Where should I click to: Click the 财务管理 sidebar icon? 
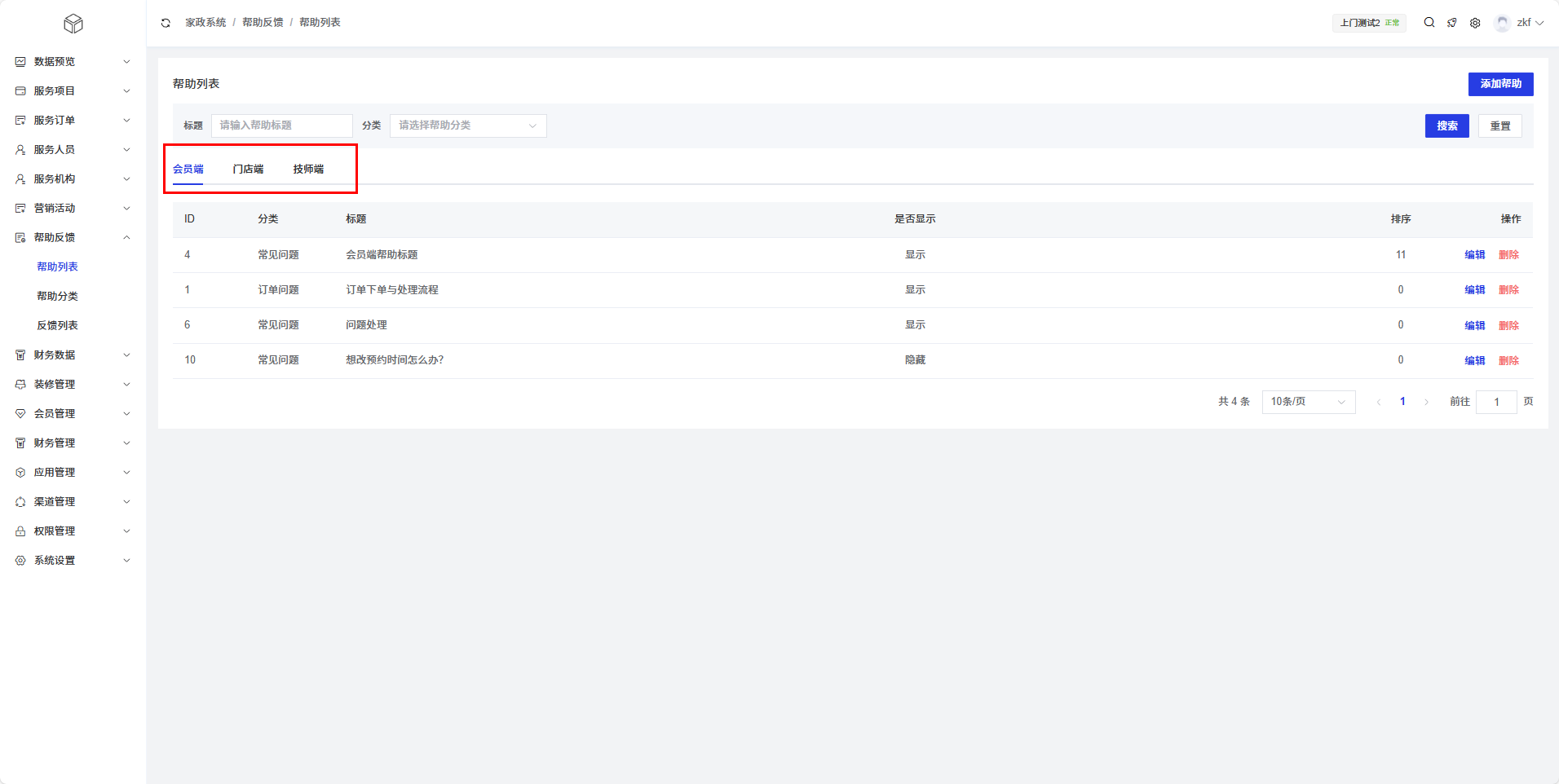[20, 443]
